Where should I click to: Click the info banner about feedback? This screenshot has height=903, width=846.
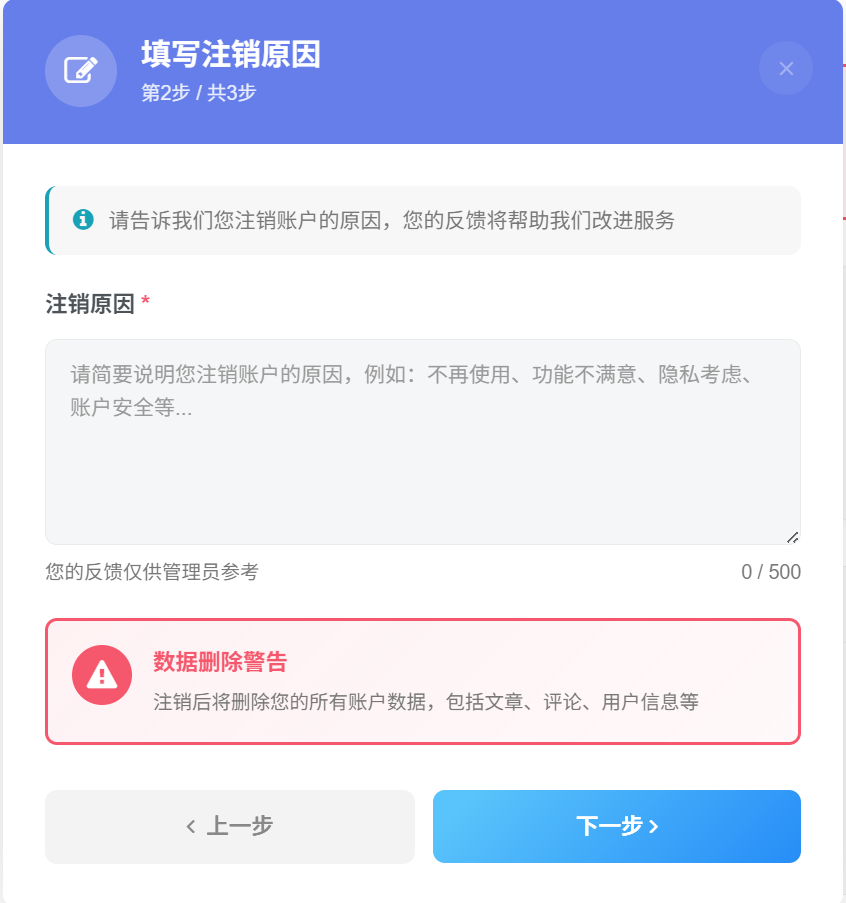(x=392, y=220)
